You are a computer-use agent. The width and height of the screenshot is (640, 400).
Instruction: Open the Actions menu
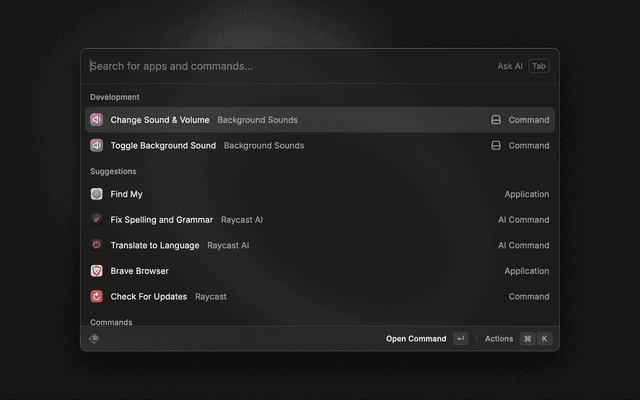[499, 339]
